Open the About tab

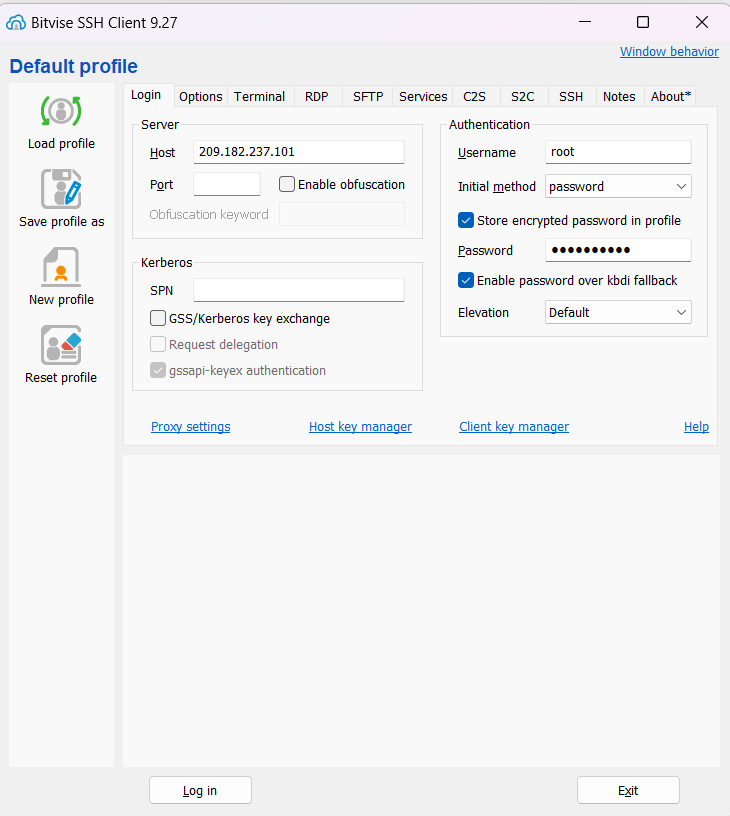click(x=671, y=96)
